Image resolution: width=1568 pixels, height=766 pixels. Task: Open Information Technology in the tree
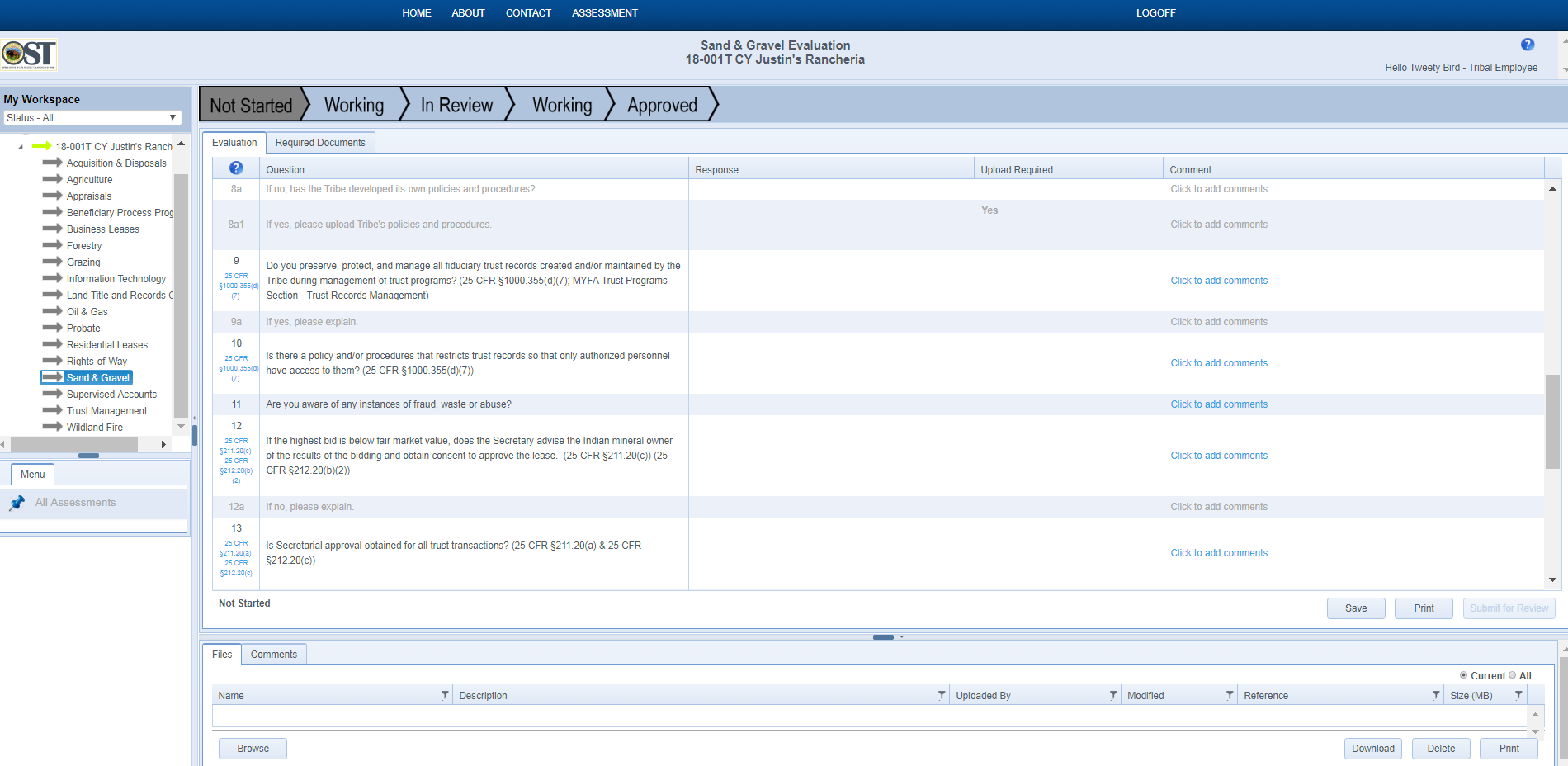point(116,279)
